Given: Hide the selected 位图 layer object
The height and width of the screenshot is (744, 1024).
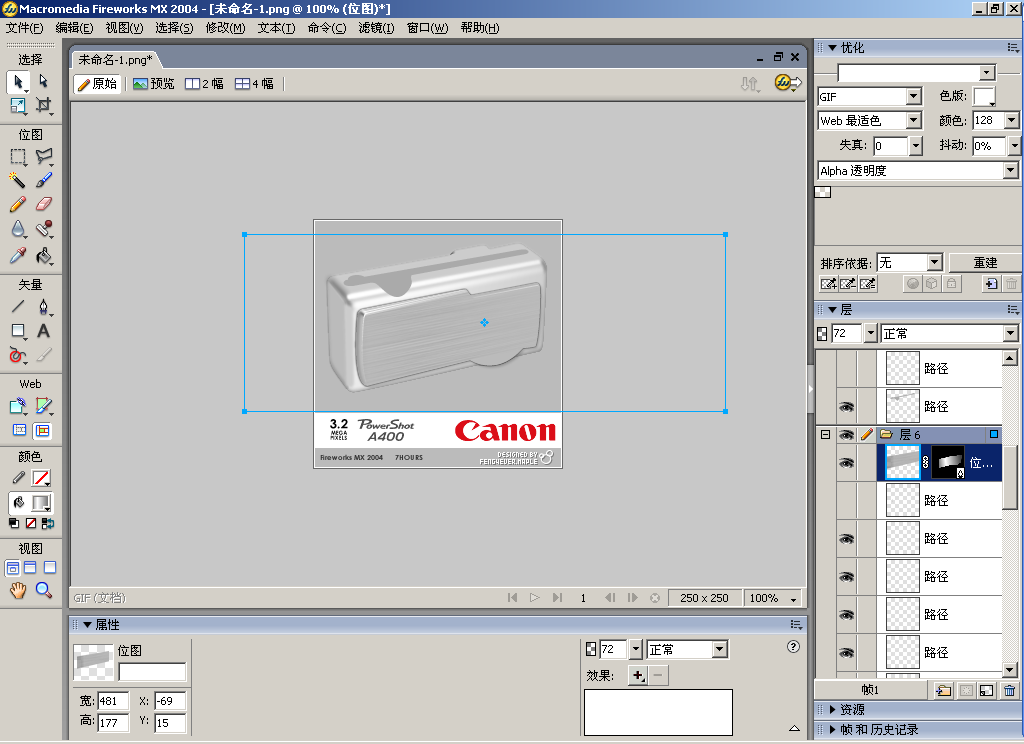Looking at the screenshot, I should point(846,463).
